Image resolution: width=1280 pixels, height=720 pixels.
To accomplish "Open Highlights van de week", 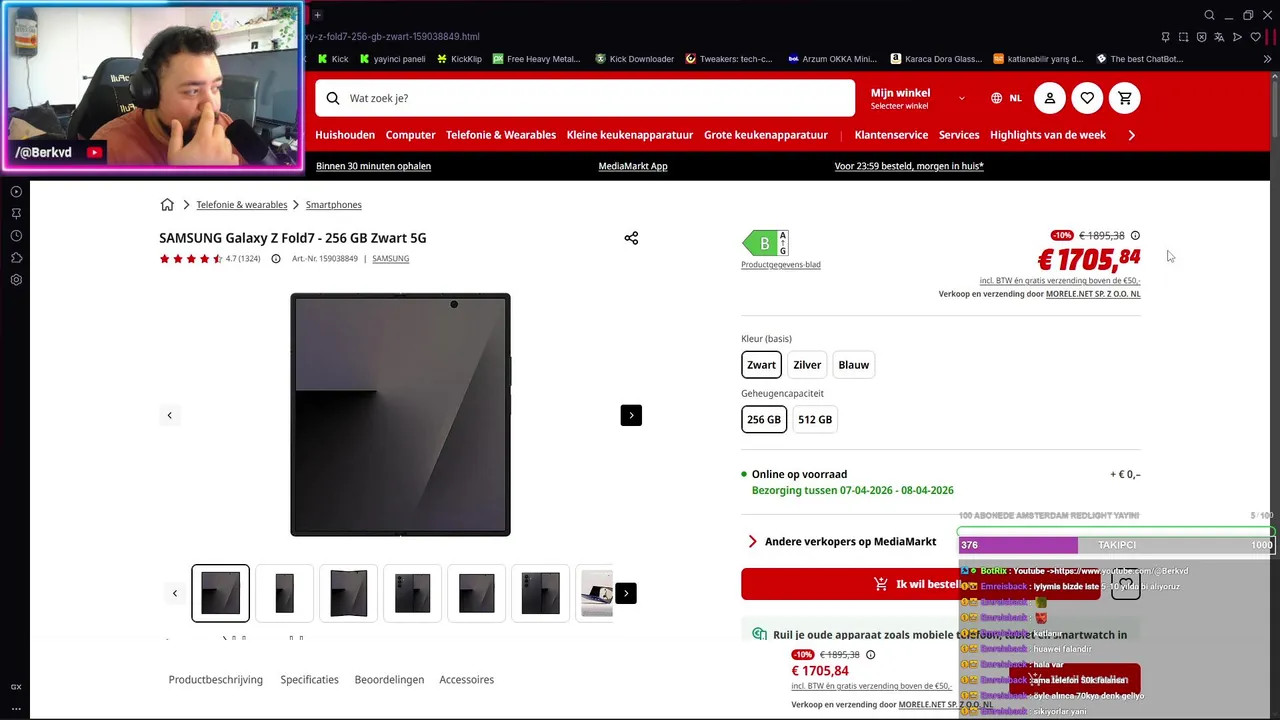I will point(1048,135).
